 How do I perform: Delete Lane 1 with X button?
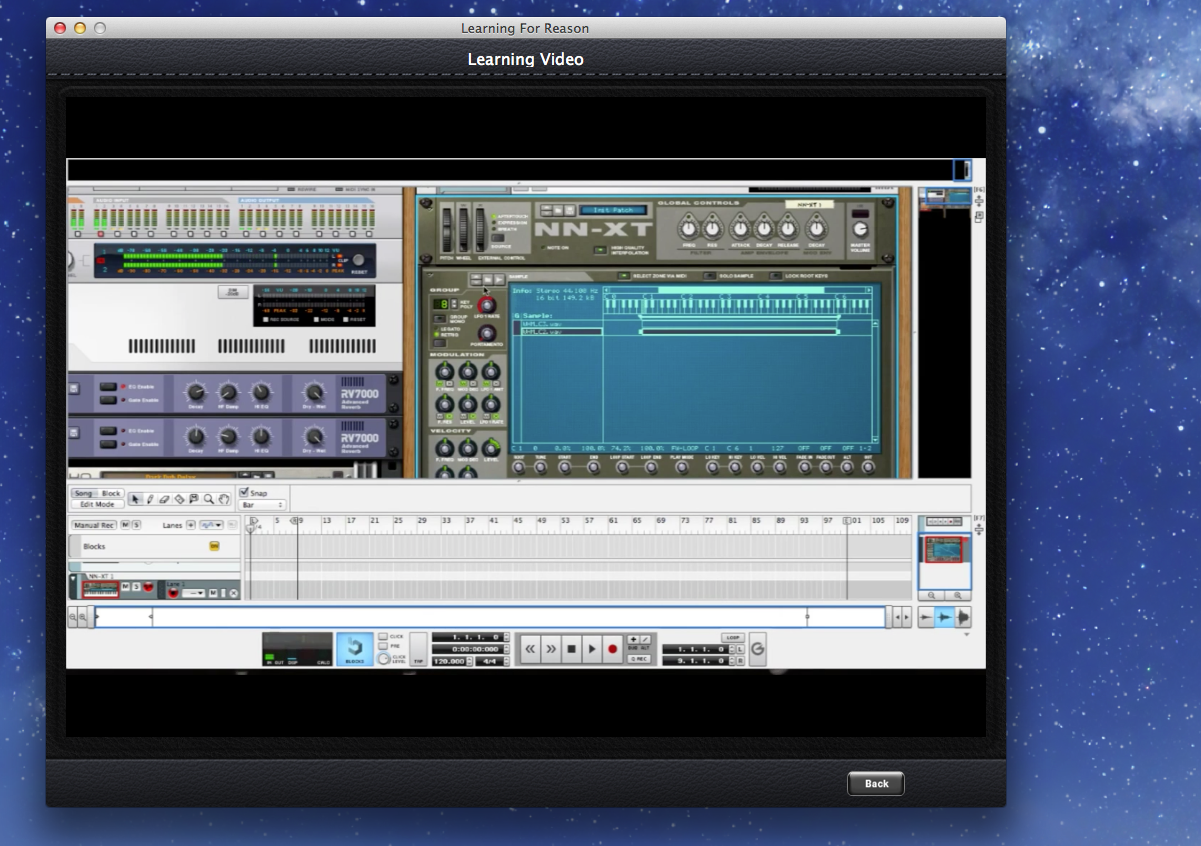click(x=234, y=593)
